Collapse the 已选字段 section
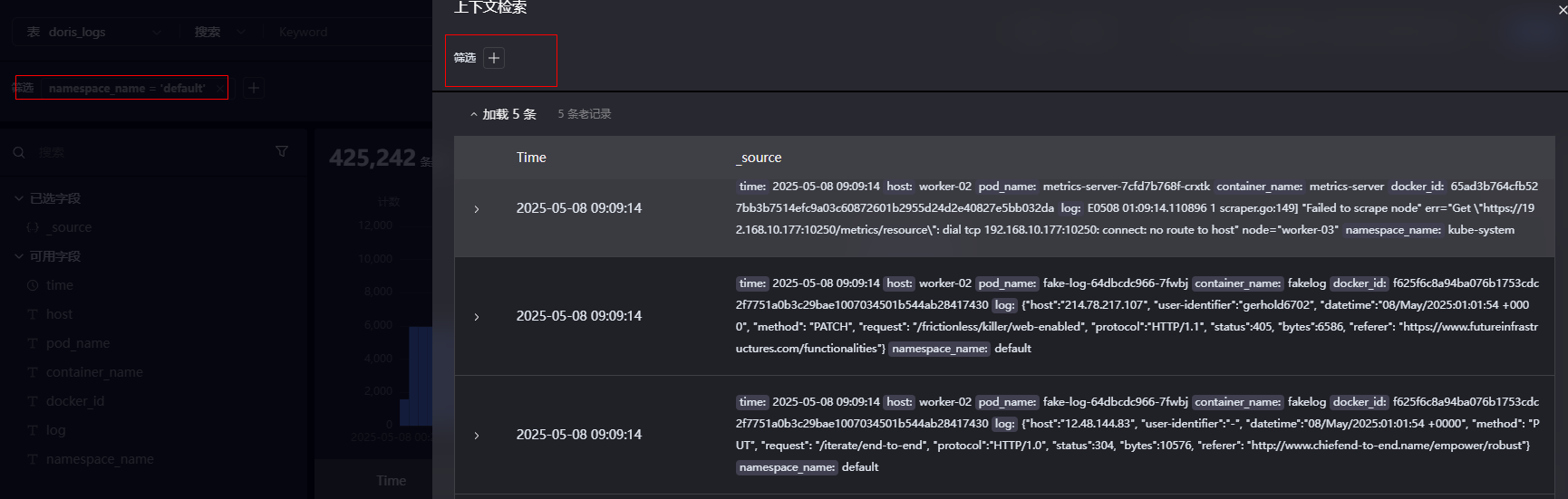1568x499 pixels. (19, 198)
